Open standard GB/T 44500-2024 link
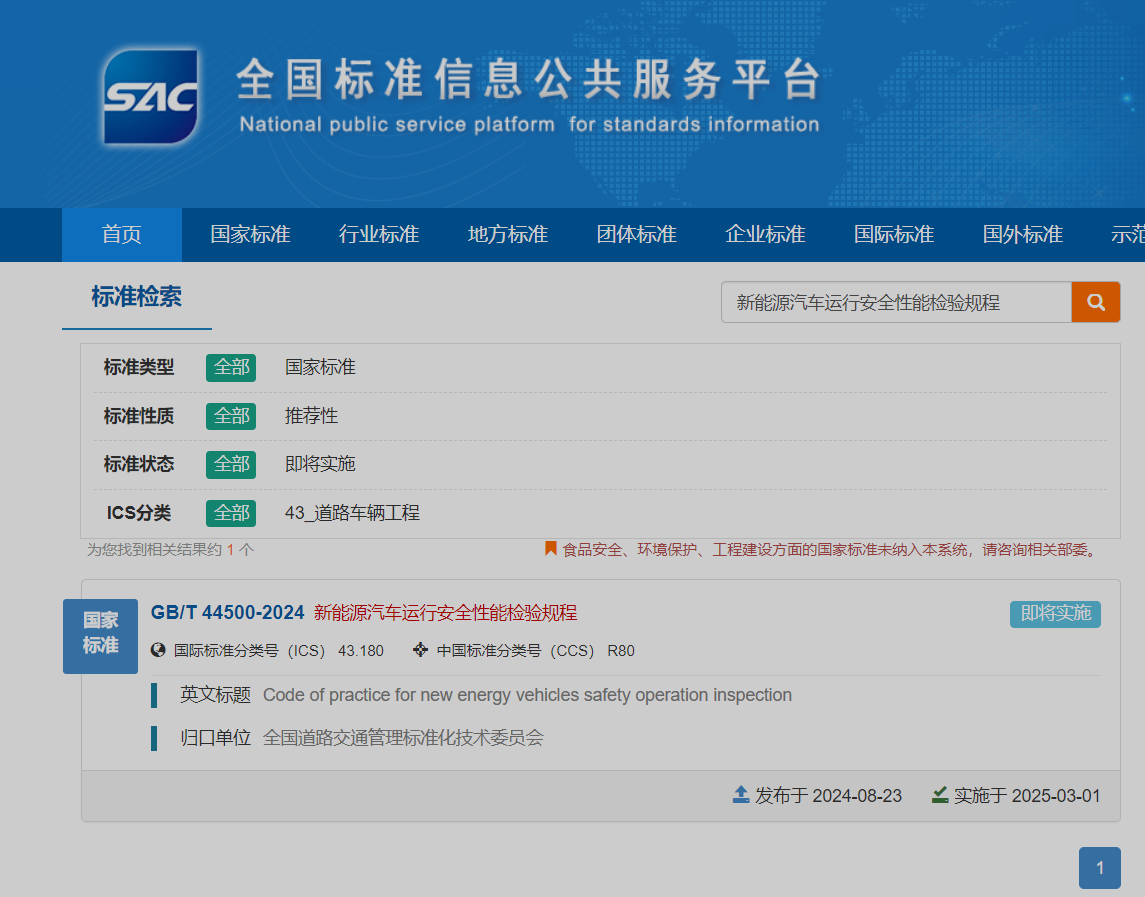 [227, 613]
